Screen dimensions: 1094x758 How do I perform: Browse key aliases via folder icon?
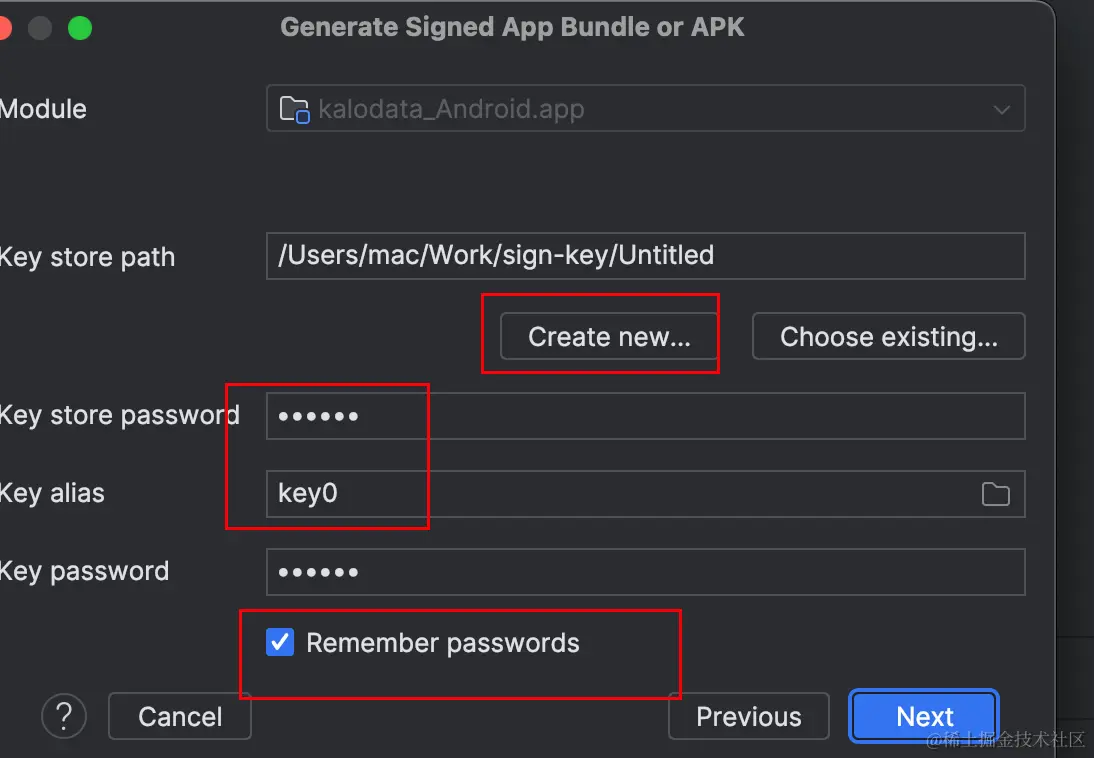pyautogui.click(x=995, y=494)
